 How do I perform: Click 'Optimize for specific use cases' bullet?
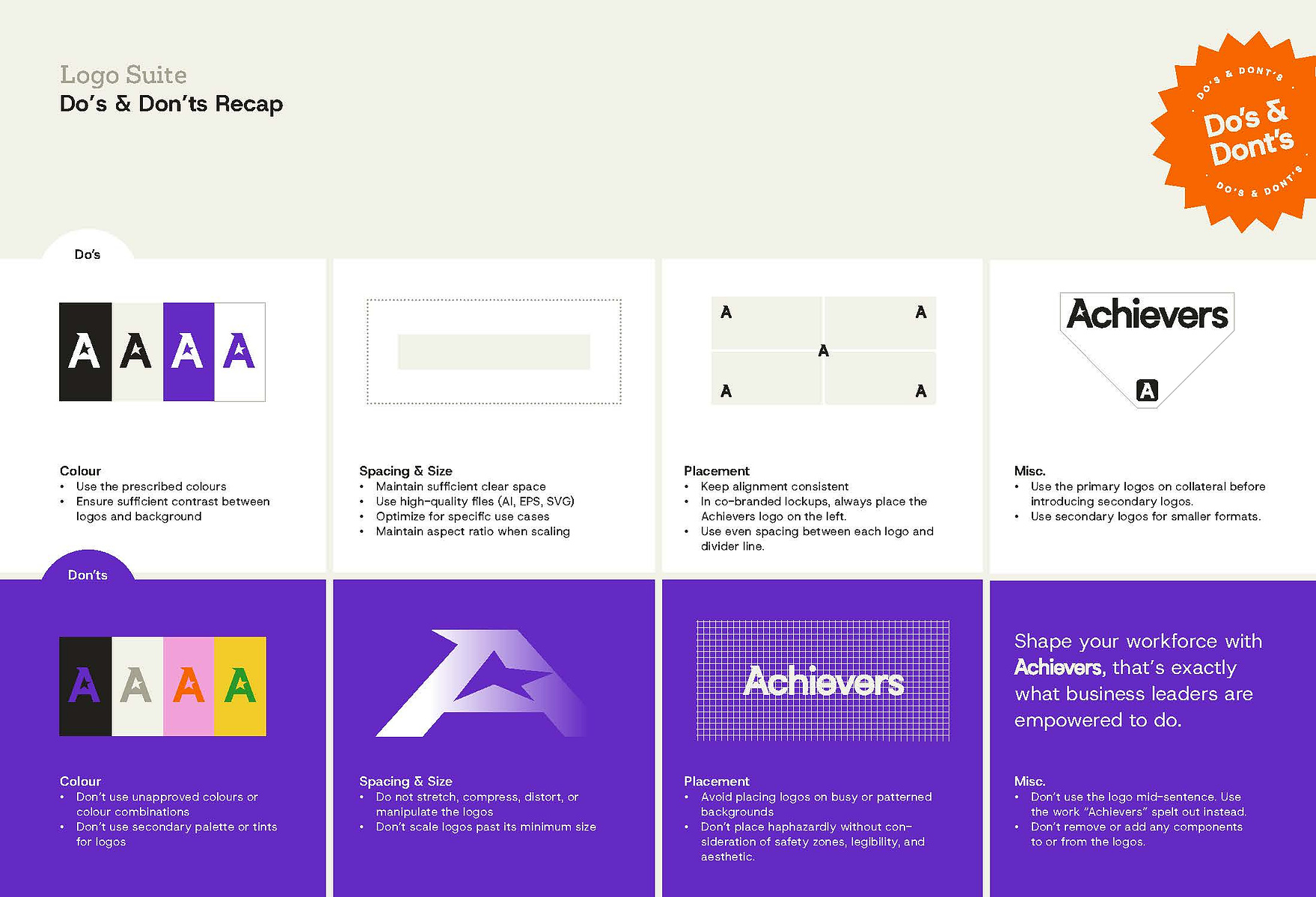(x=462, y=516)
